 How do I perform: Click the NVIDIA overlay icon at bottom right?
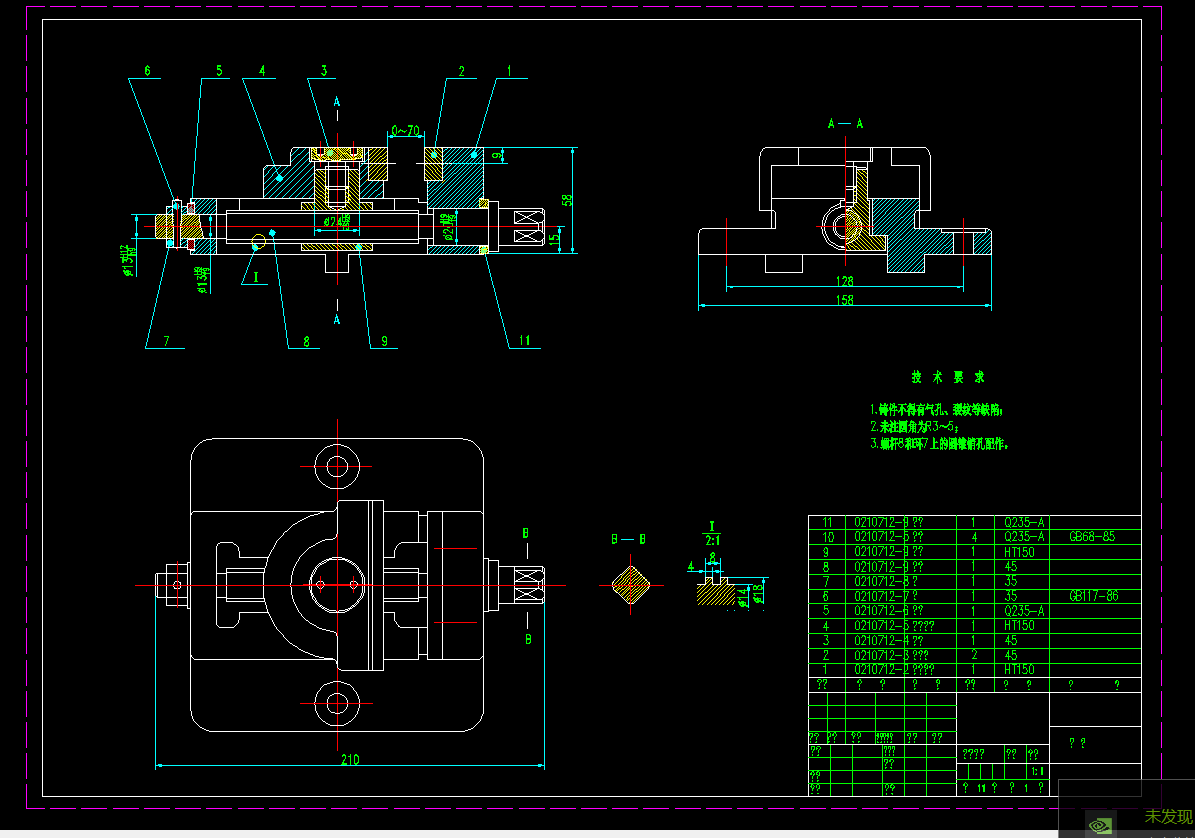(x=1099, y=825)
